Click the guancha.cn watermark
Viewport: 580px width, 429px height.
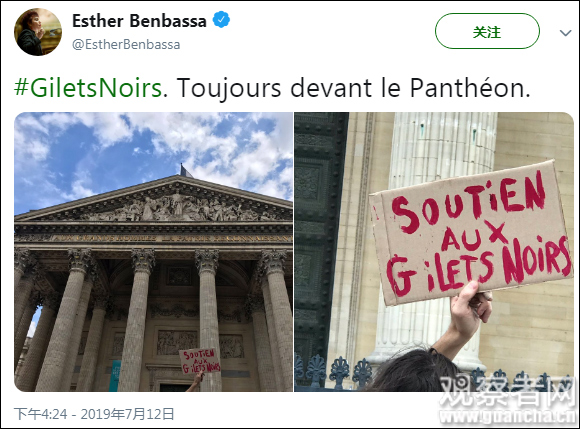(508, 400)
